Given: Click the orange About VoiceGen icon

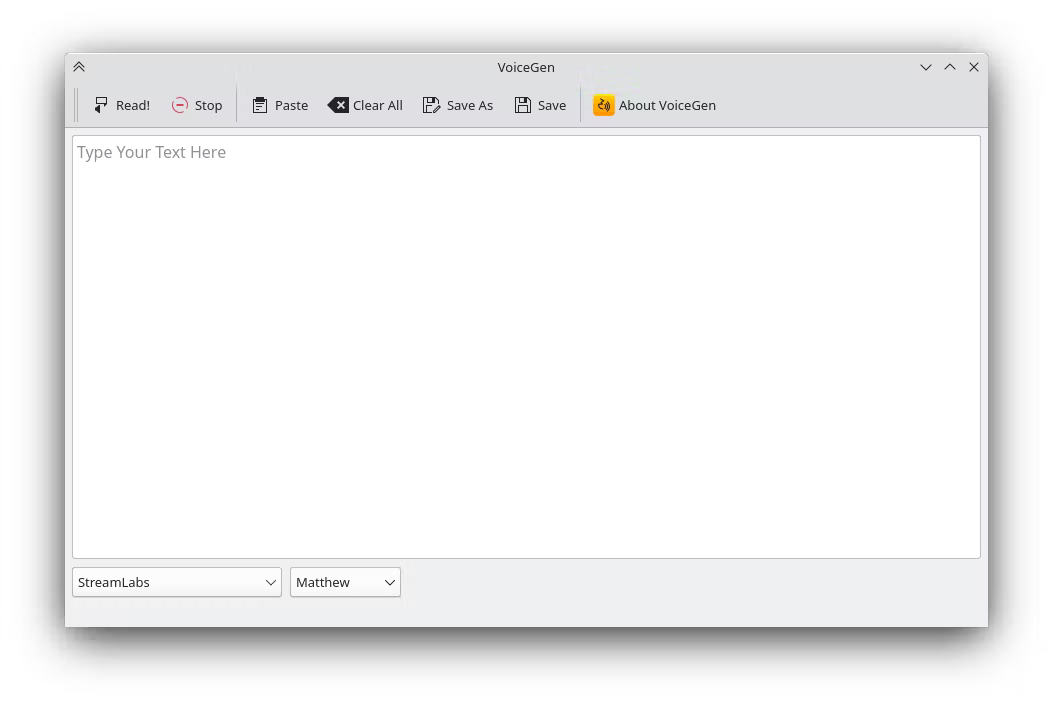Looking at the screenshot, I should 603,105.
